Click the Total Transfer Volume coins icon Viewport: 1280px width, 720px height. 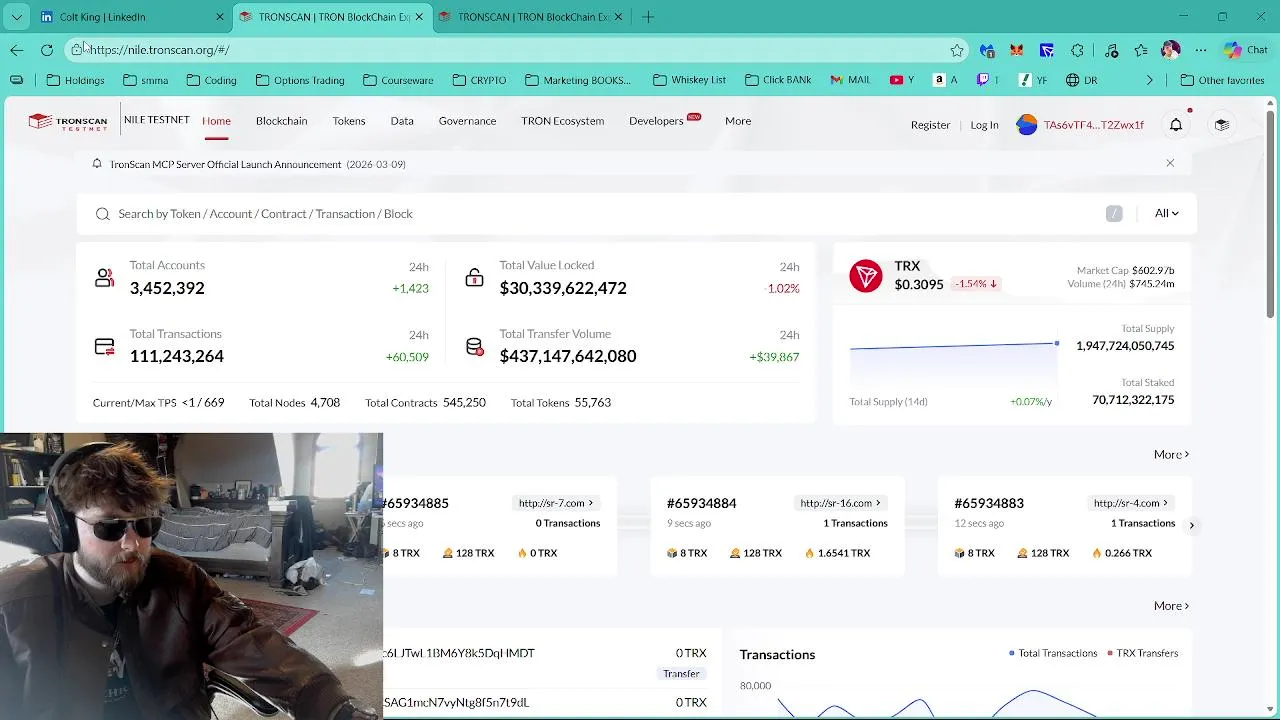click(474, 347)
